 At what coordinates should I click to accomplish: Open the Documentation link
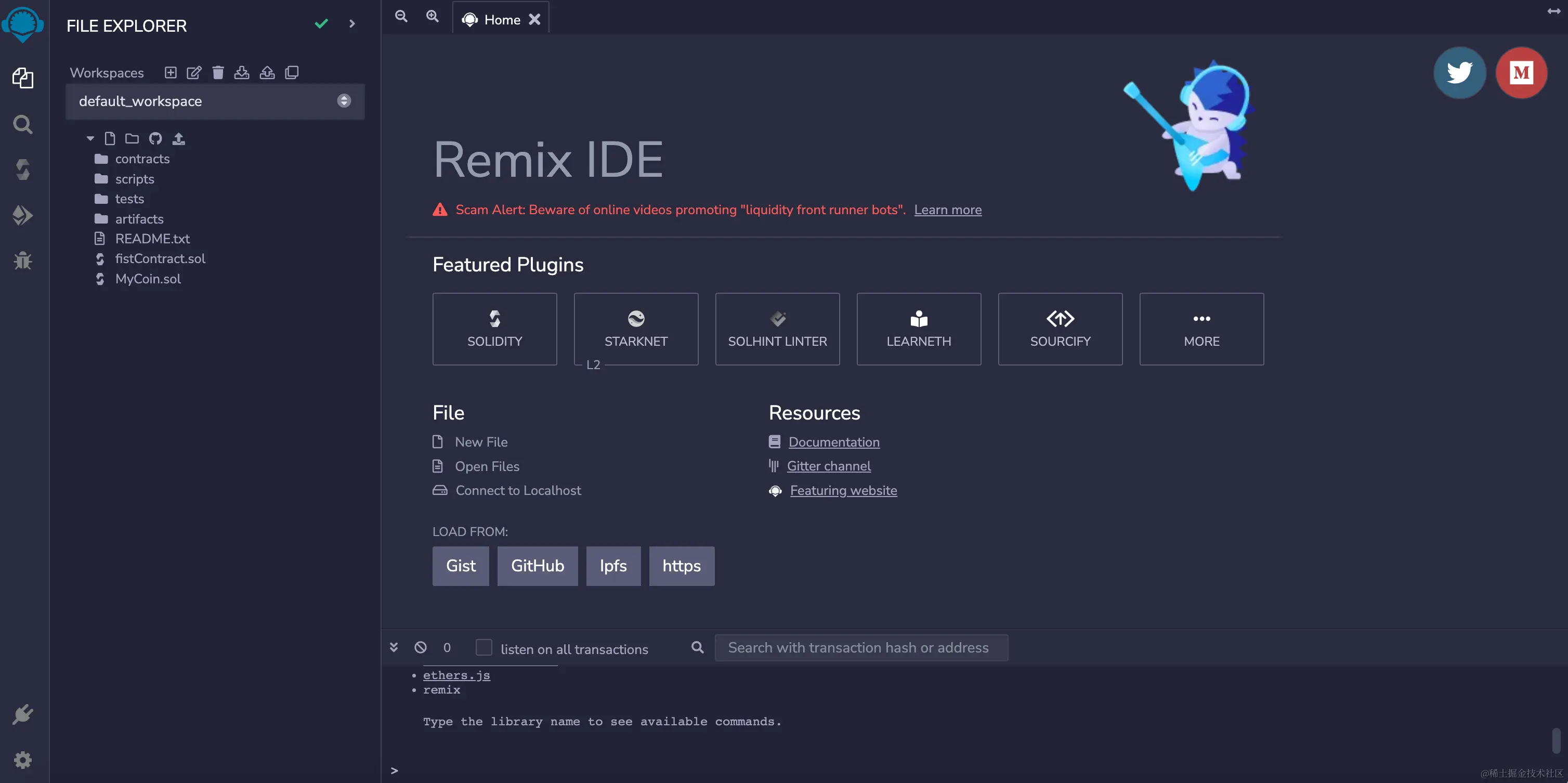(x=833, y=442)
